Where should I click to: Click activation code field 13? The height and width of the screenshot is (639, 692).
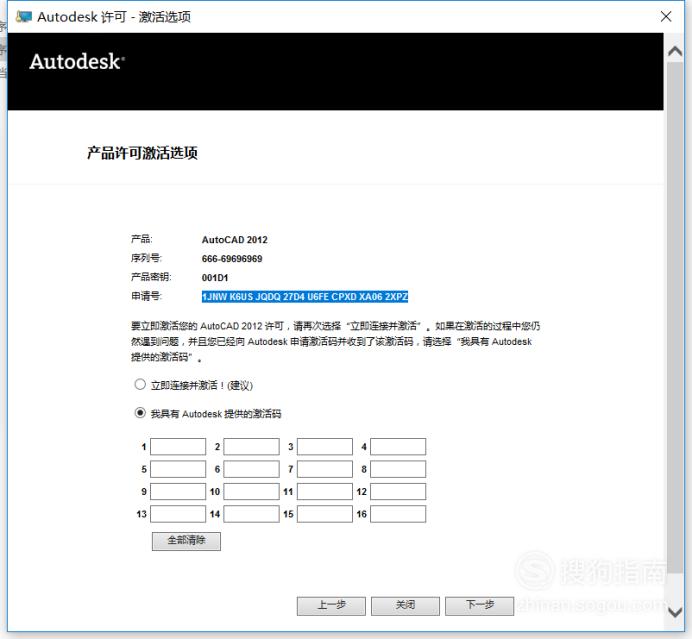[x=178, y=514]
